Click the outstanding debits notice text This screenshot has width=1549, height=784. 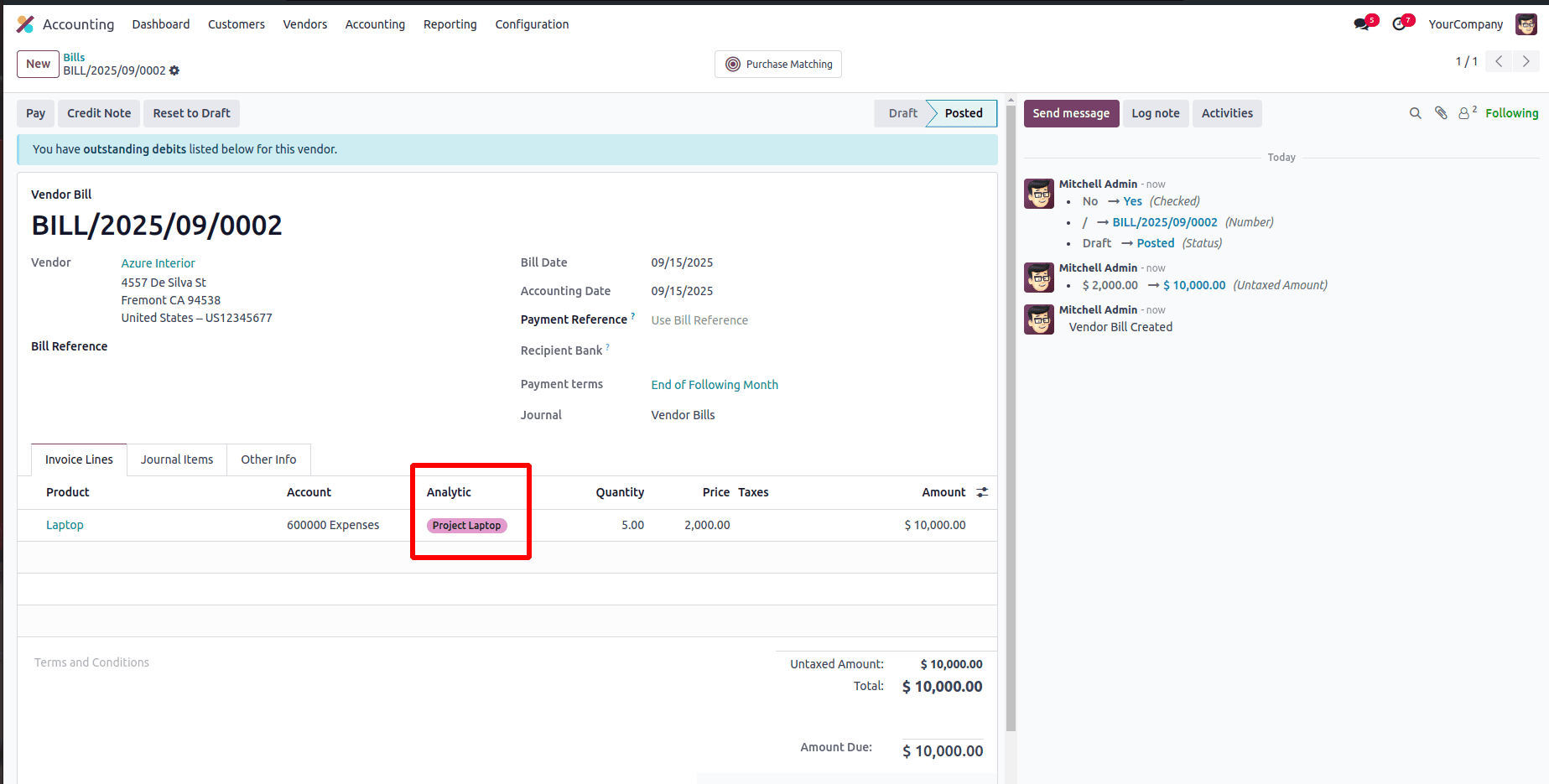tap(185, 149)
